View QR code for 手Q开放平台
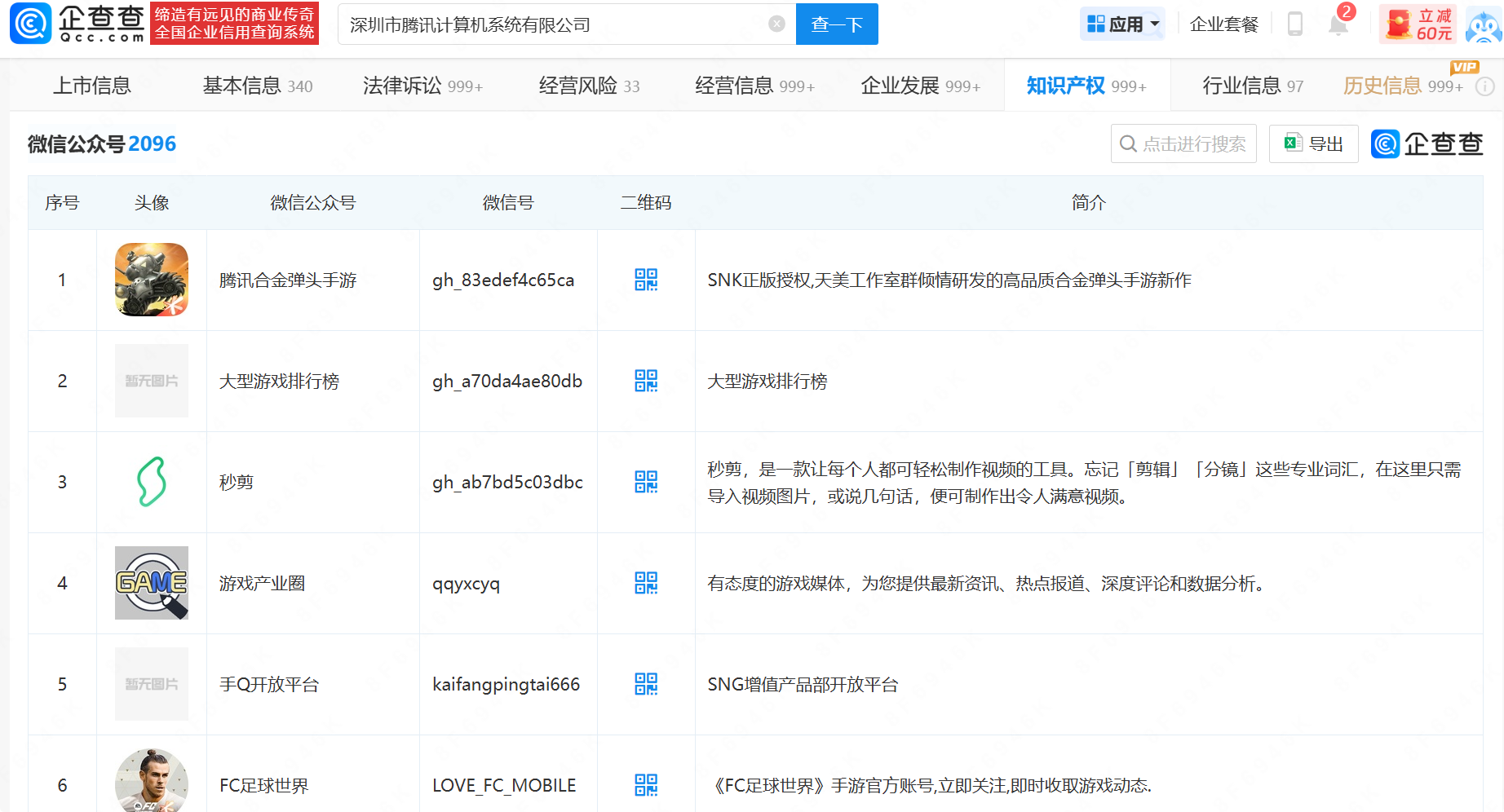This screenshot has height=812, width=1504. (x=645, y=684)
